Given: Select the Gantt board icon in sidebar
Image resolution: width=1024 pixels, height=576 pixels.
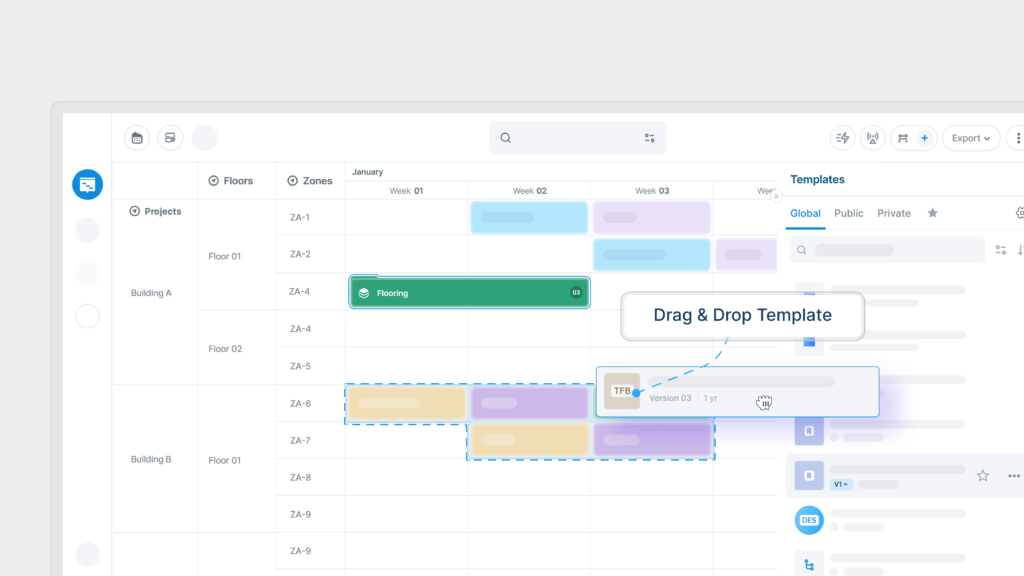Looking at the screenshot, I should (88, 184).
